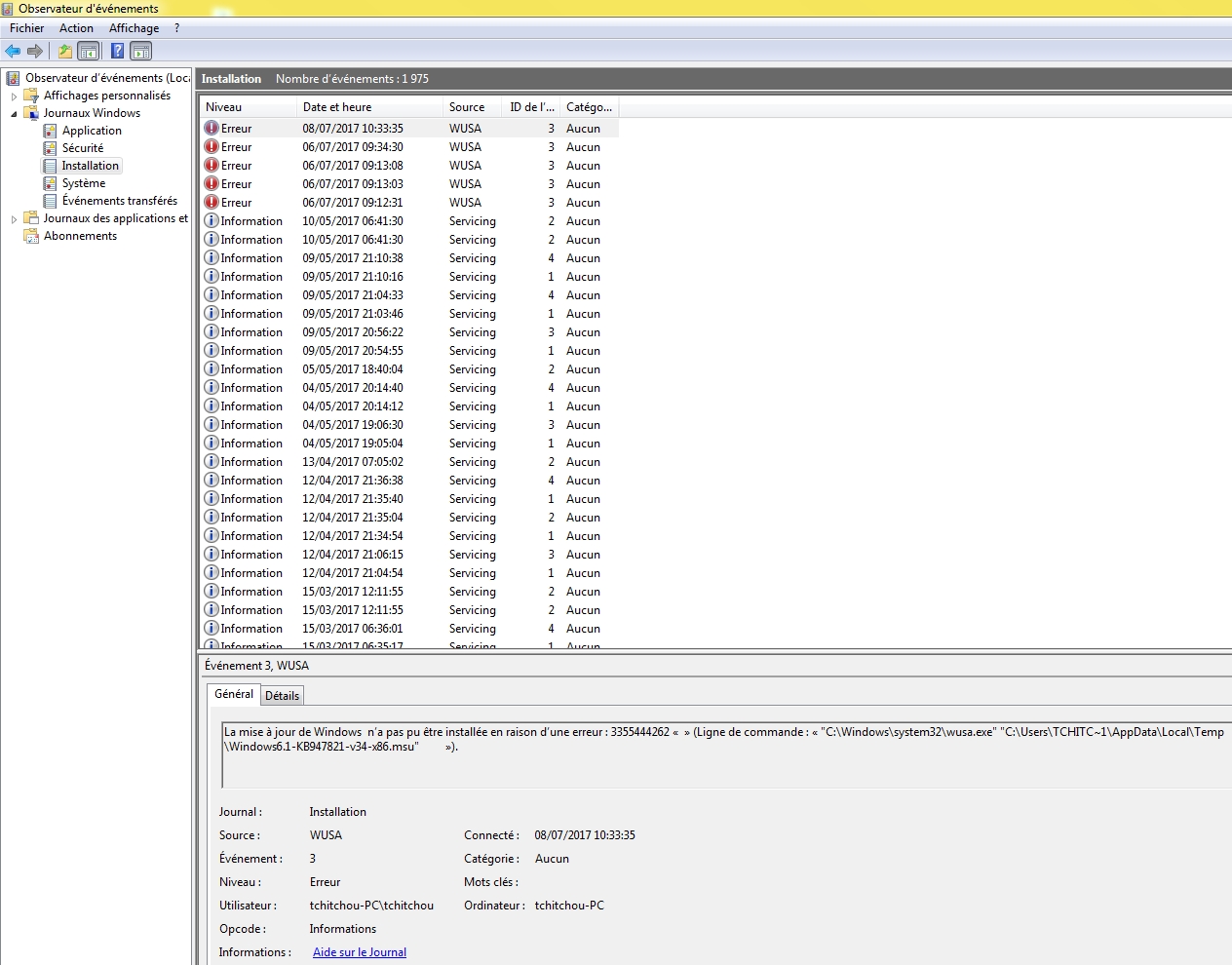Toggle the console tree toolbar icon
The width and height of the screenshot is (1232, 965).
coord(89,51)
